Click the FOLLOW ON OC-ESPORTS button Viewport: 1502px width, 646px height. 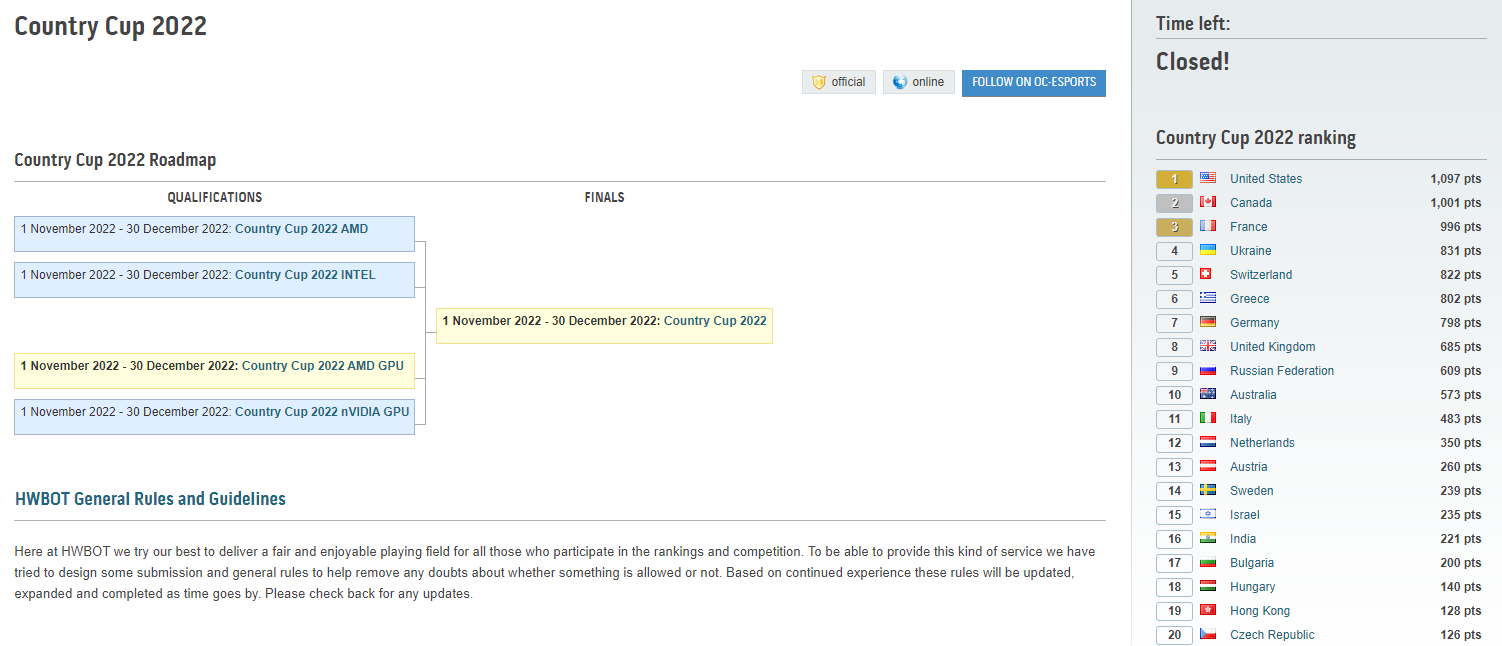[1034, 82]
